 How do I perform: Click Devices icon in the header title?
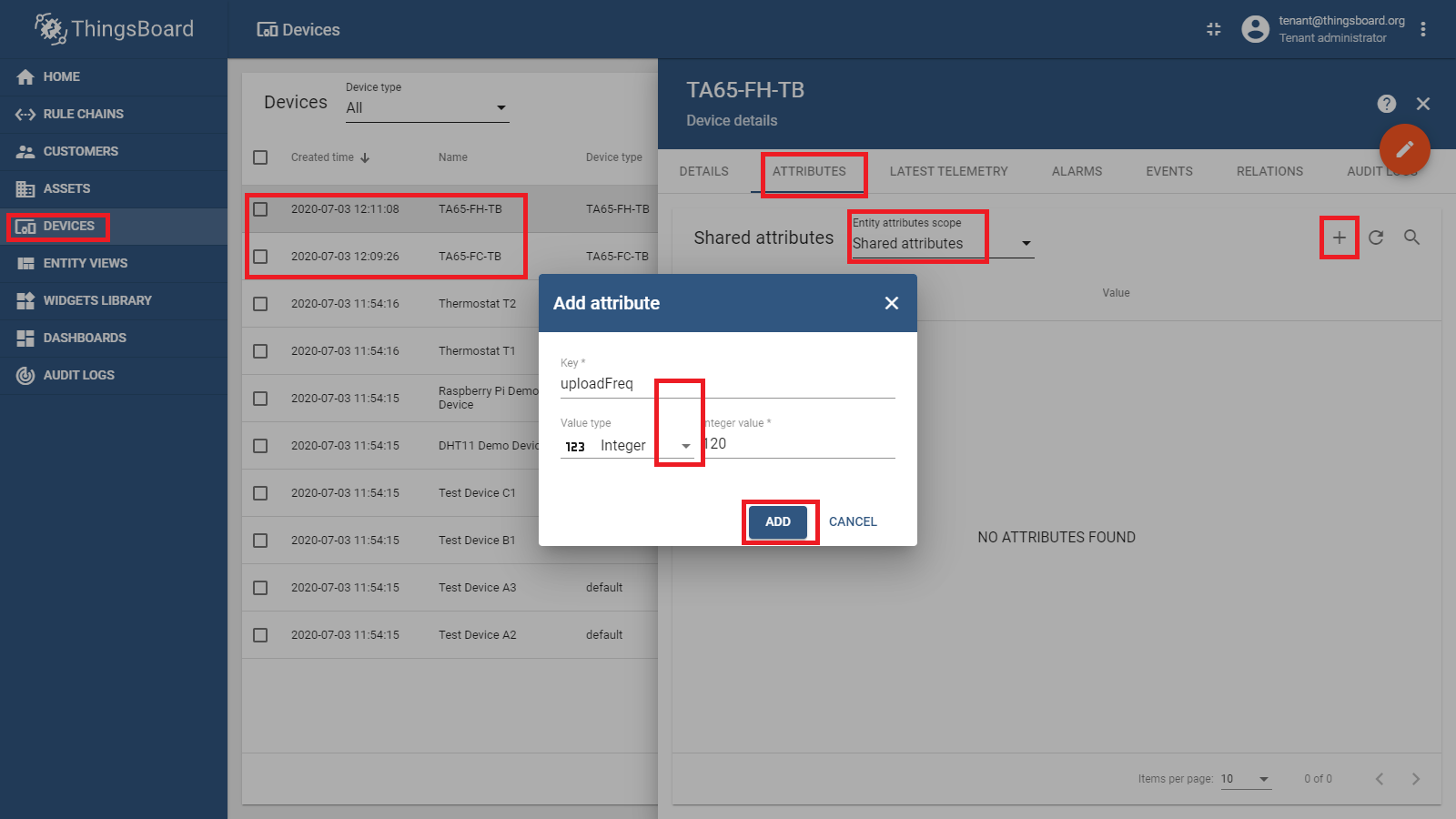point(268,30)
